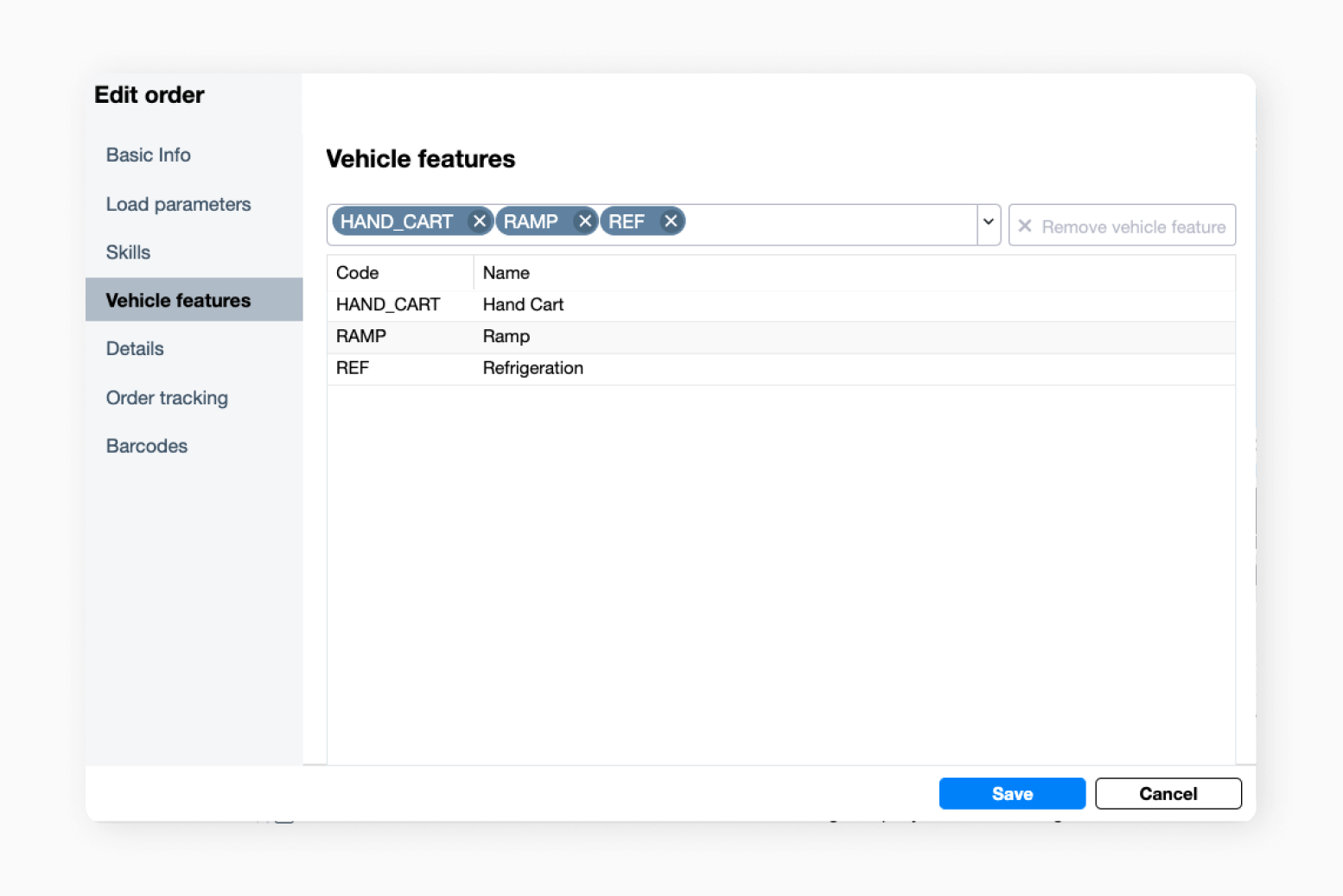Open the Load parameters section
The image size is (1343, 896).
178,205
